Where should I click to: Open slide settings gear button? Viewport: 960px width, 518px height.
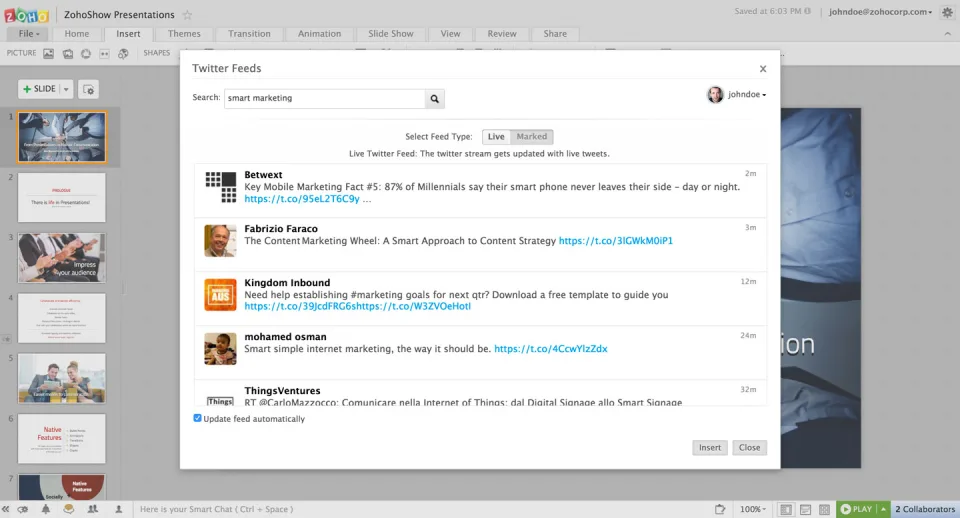click(89, 89)
